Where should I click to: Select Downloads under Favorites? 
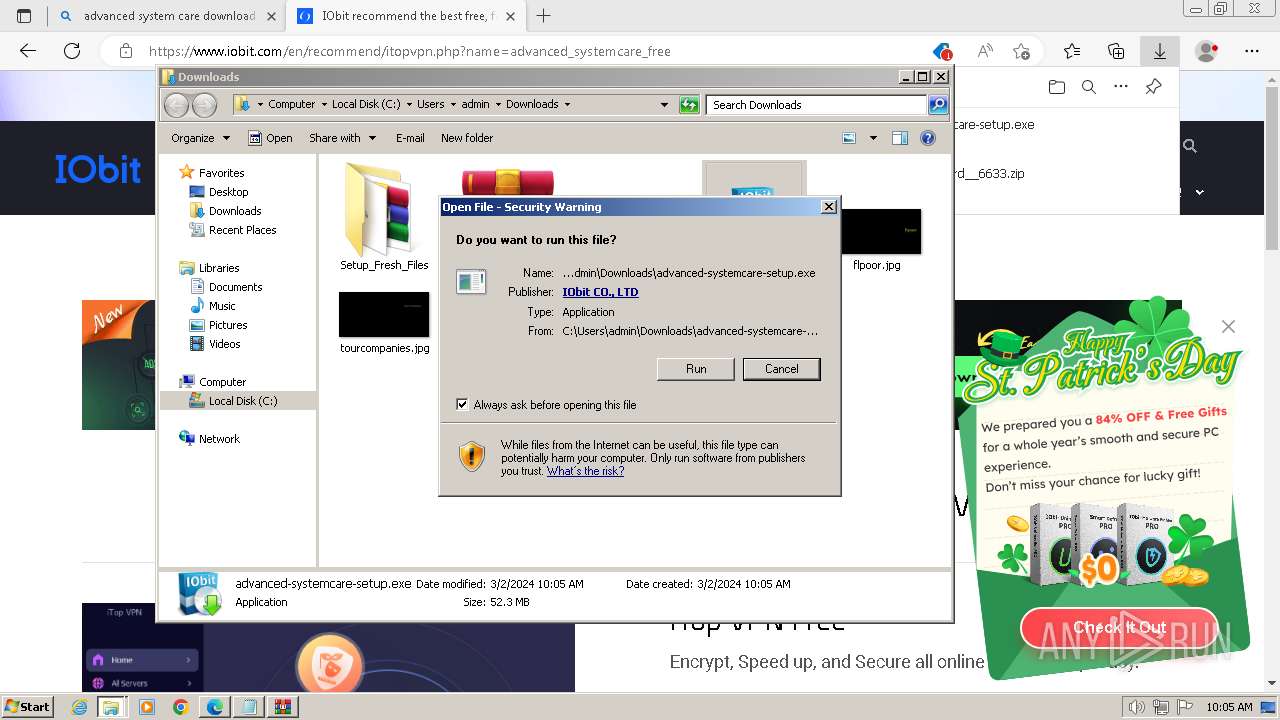[x=235, y=211]
